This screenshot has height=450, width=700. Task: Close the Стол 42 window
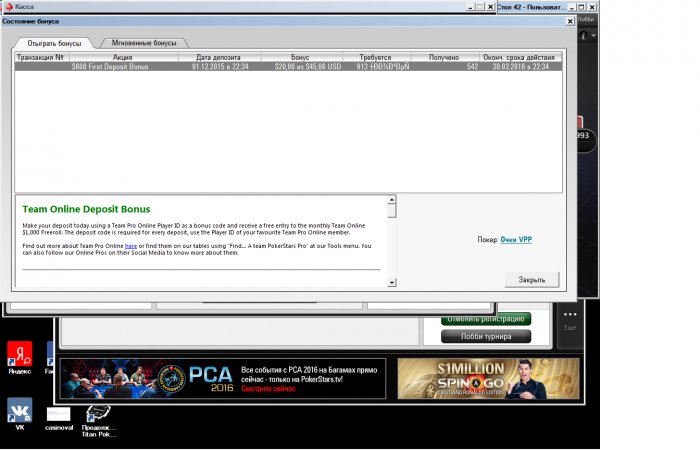click(x=592, y=7)
